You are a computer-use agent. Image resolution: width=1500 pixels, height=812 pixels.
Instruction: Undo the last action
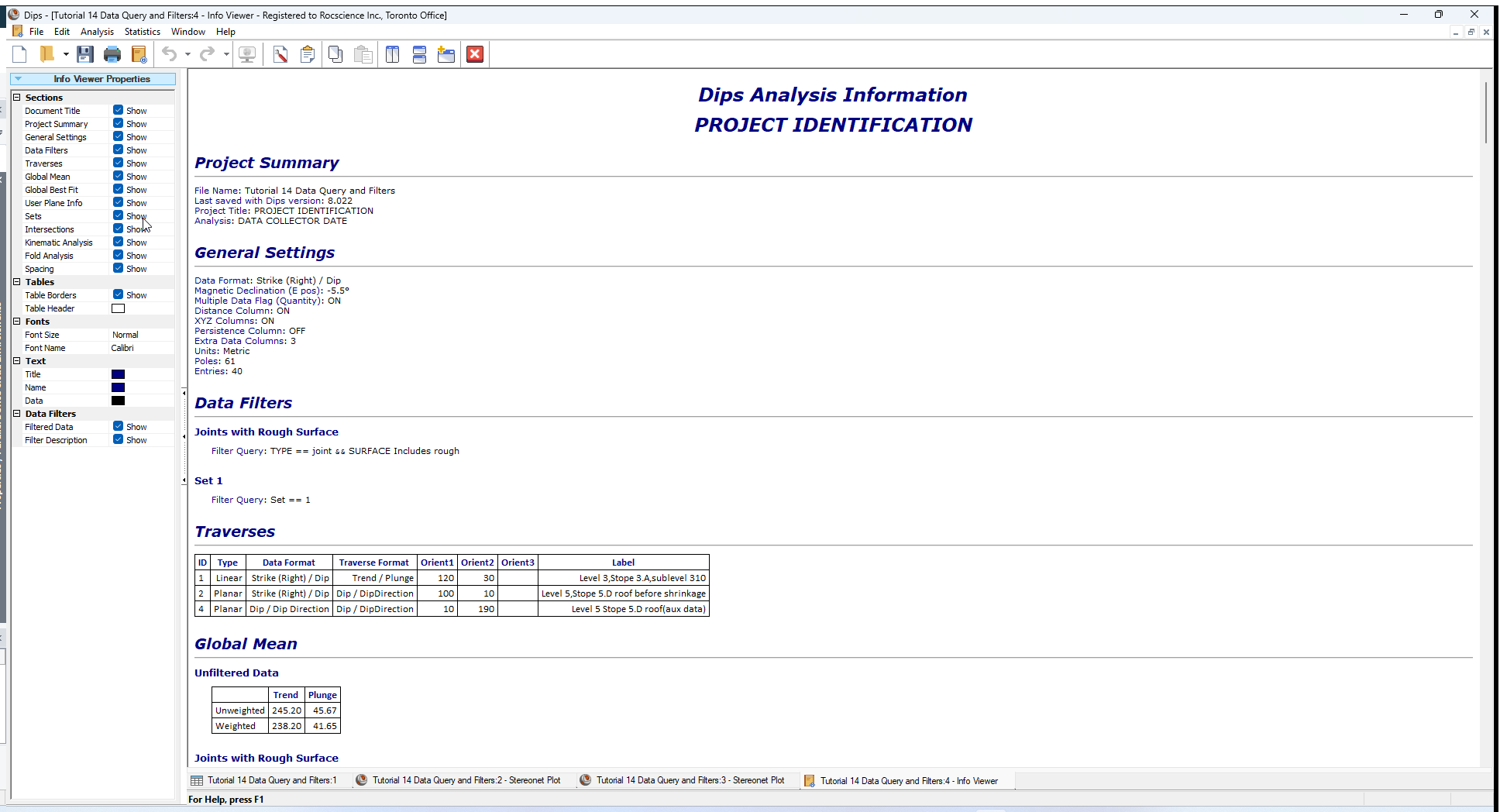coord(170,54)
